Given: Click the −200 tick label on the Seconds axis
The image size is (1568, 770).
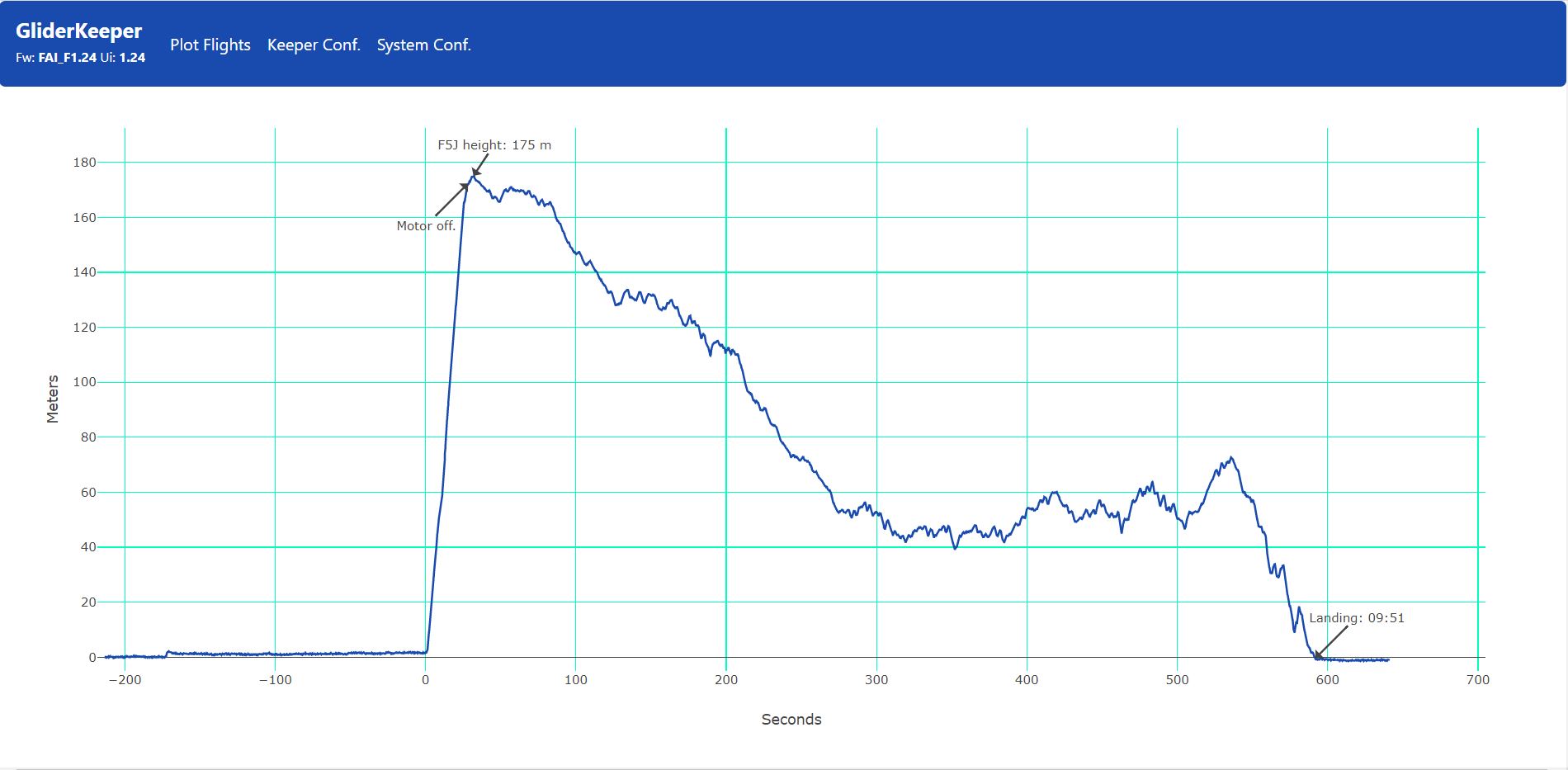Looking at the screenshot, I should coord(125,680).
